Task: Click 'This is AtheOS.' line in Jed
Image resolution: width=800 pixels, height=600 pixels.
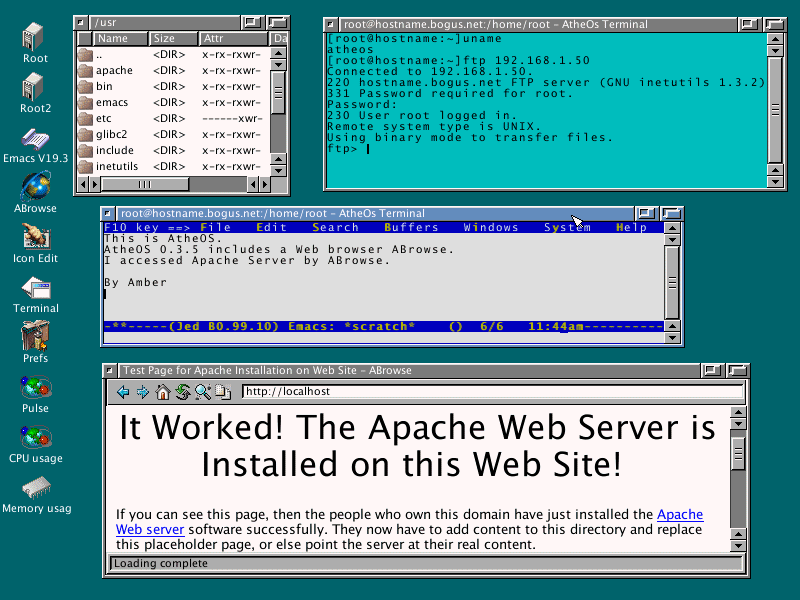Action: coord(163,239)
